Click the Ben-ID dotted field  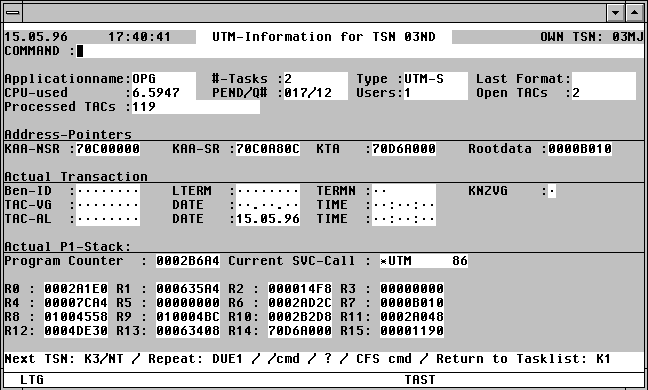pyautogui.click(x=108, y=191)
